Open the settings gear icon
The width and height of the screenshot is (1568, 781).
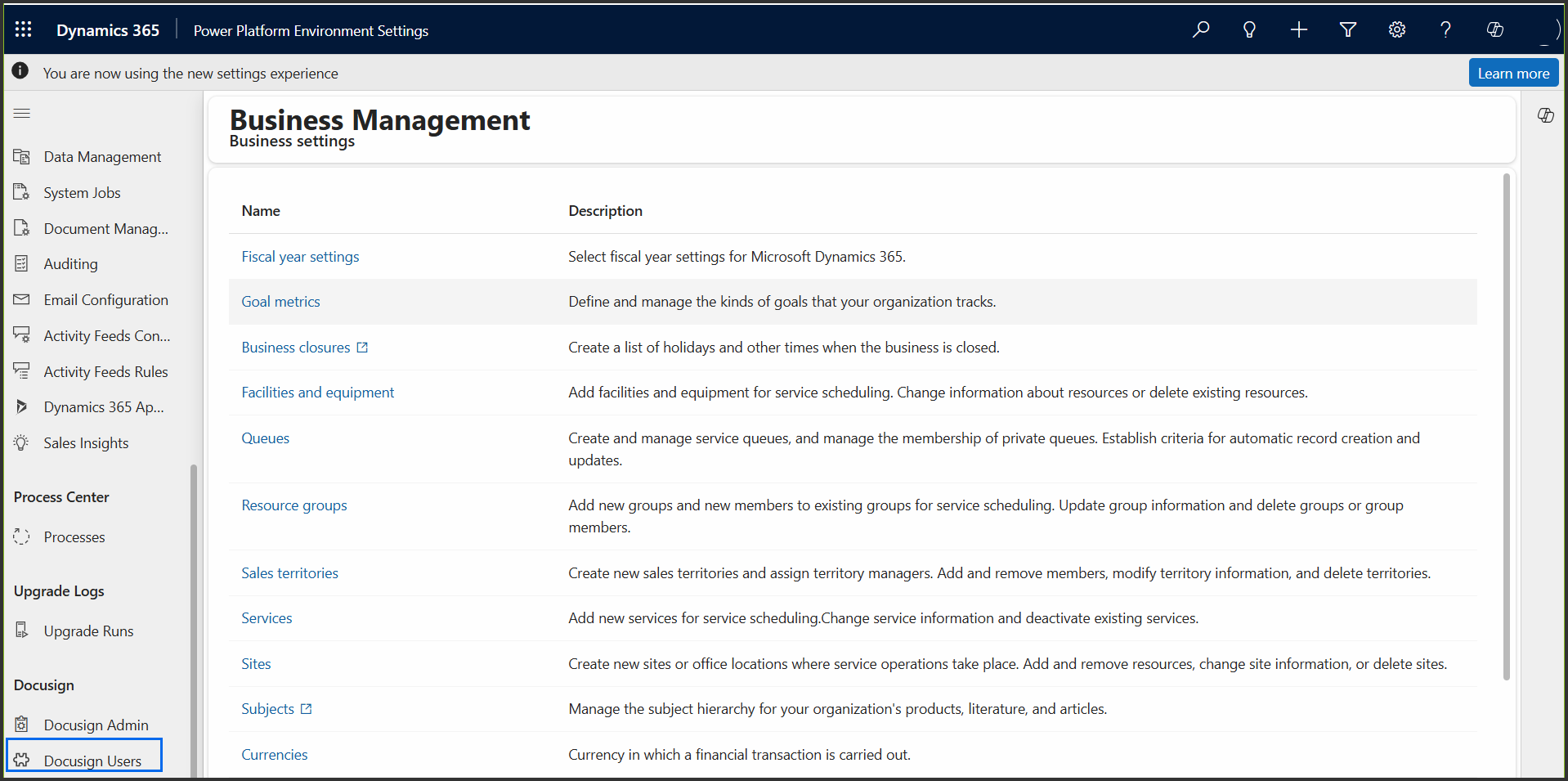pos(1396,29)
